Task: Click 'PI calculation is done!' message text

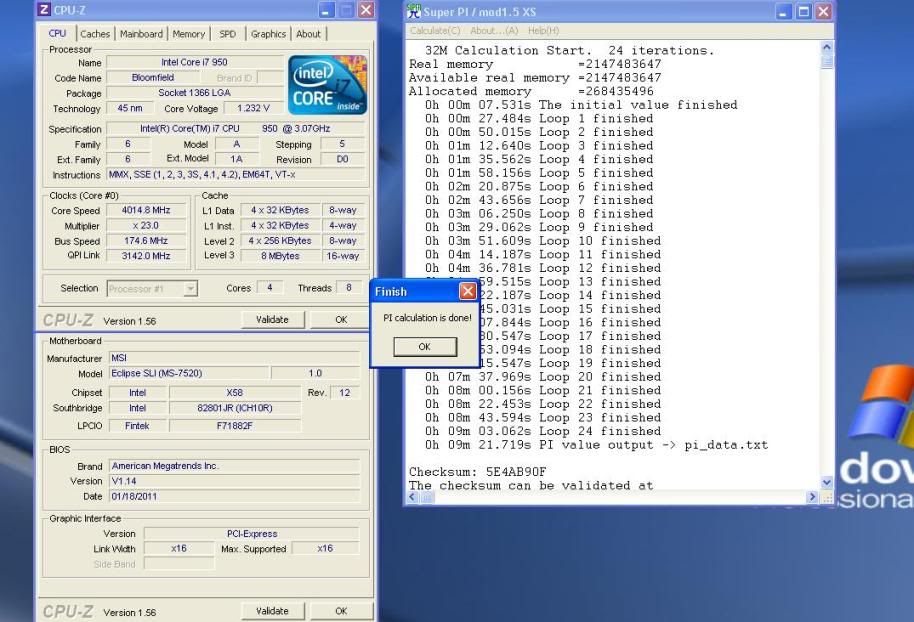Action: click(427, 318)
